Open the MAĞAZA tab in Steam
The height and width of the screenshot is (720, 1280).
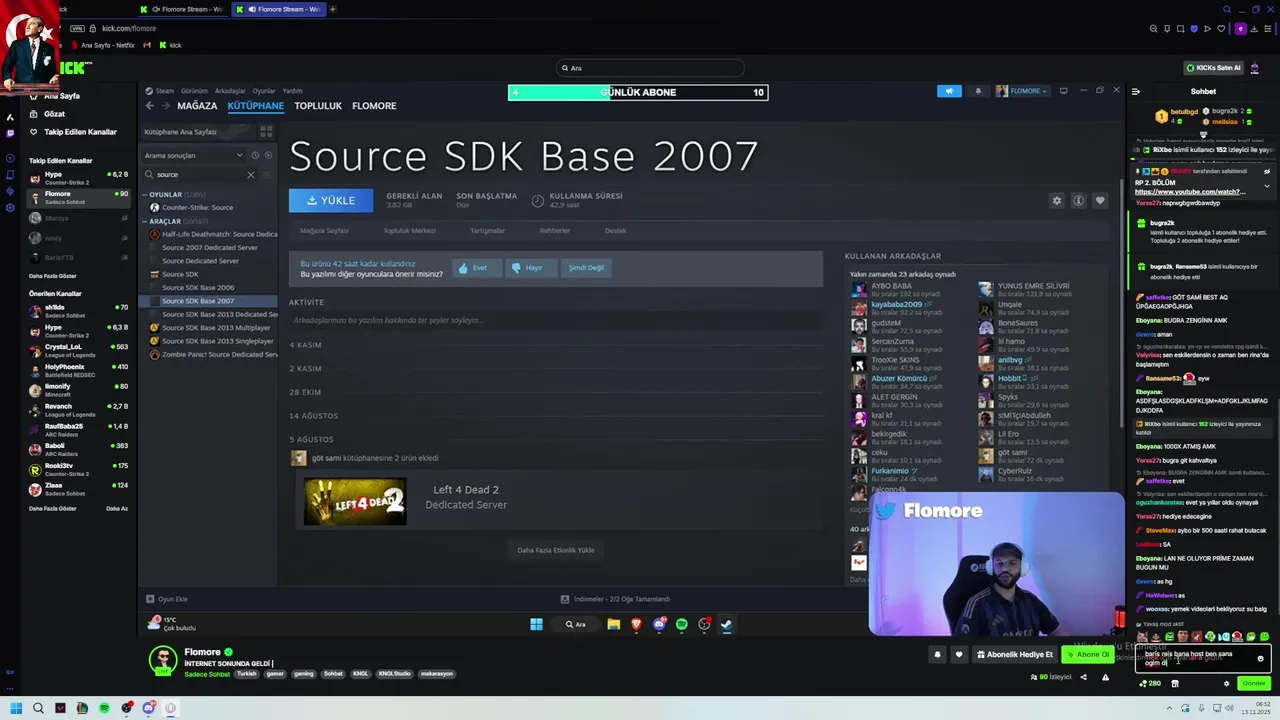(197, 105)
